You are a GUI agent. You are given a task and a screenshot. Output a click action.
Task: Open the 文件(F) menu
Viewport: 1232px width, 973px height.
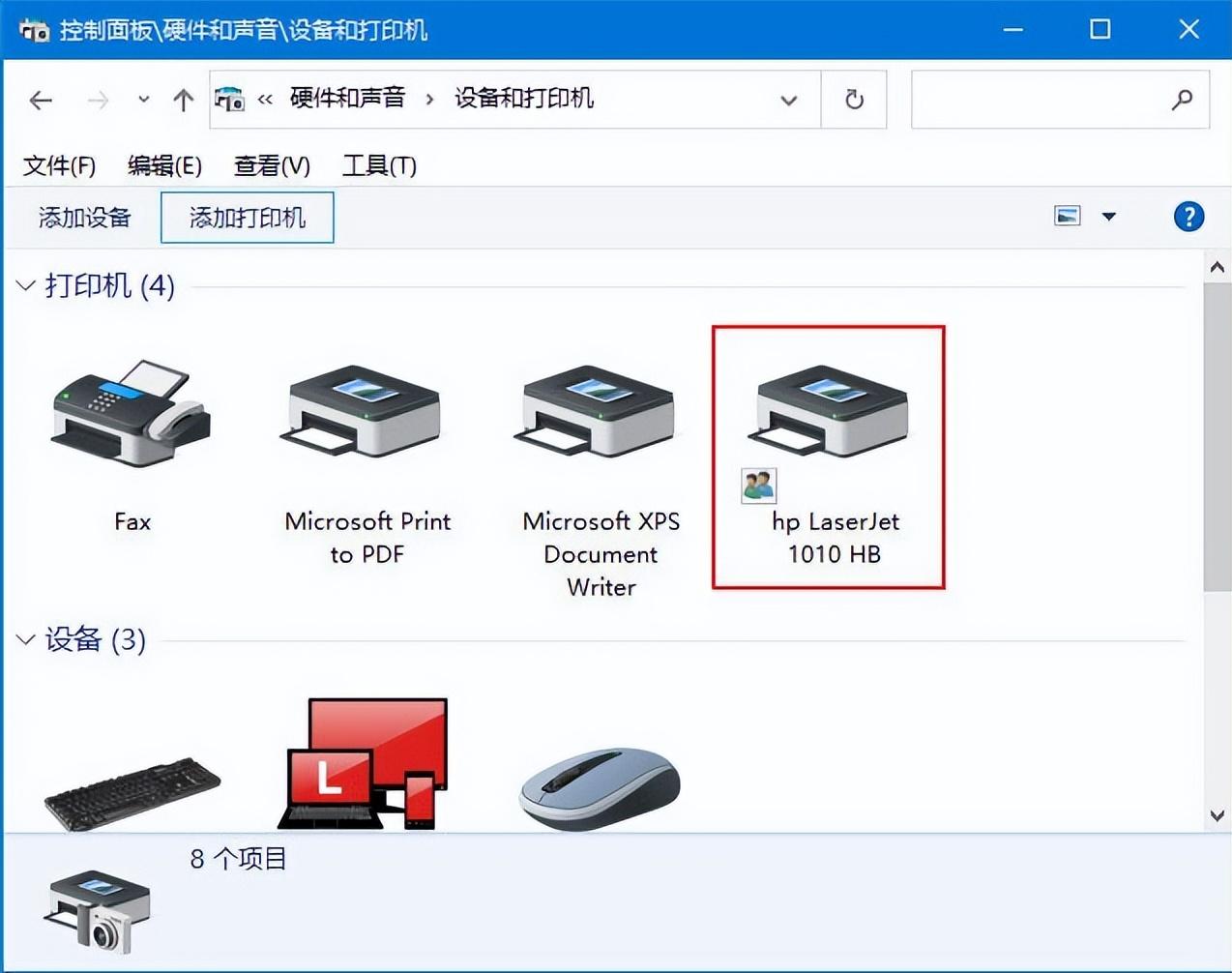pyautogui.click(x=58, y=165)
